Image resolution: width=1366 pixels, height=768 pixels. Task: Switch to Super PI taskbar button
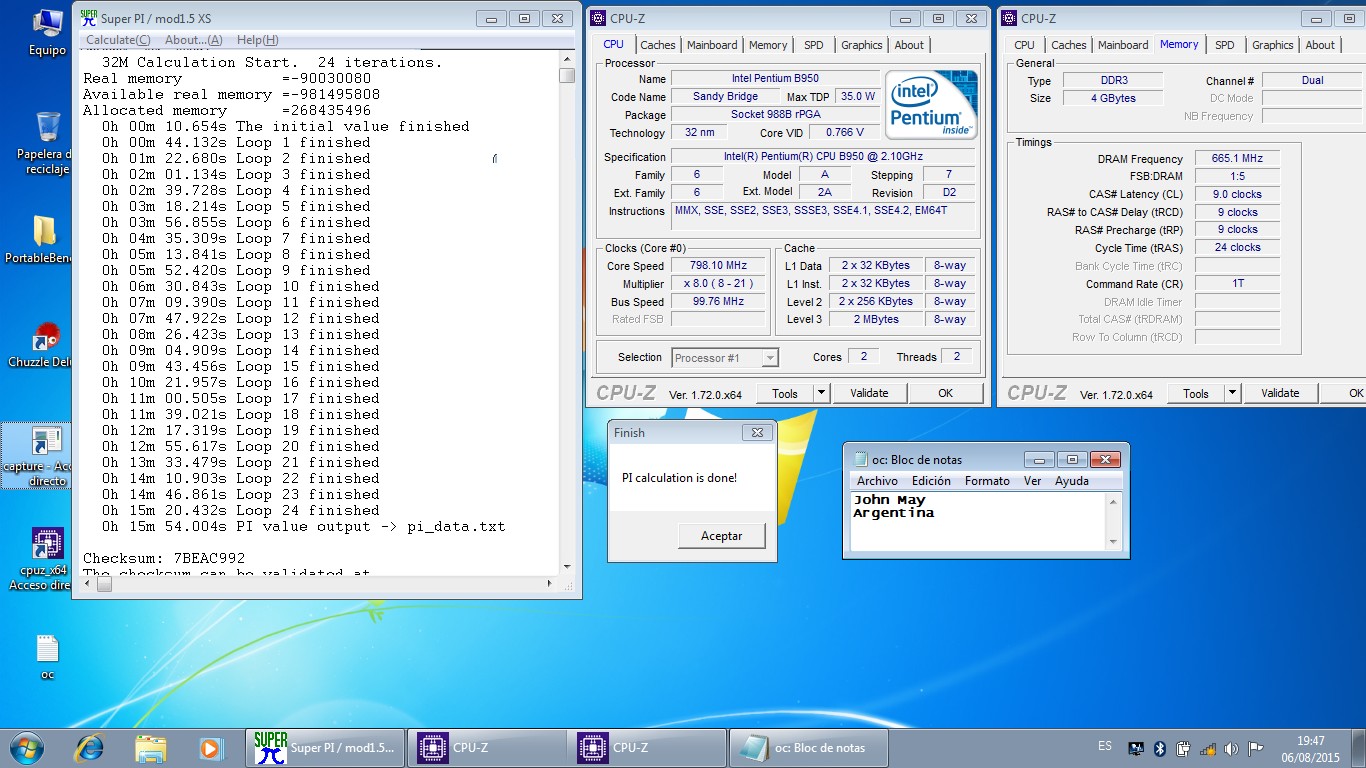click(x=326, y=747)
